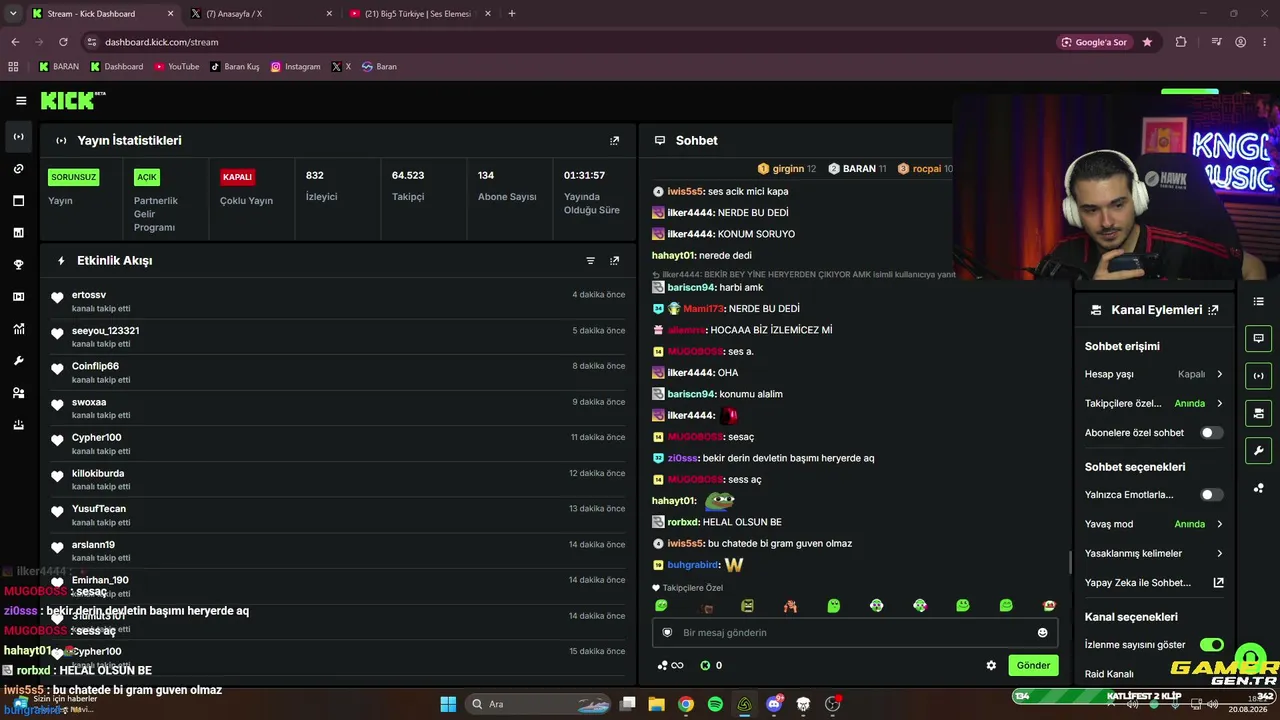This screenshot has width=1280, height=720.
Task: Open the bar-chart panel icon in the left sidebar
Action: pos(18,233)
